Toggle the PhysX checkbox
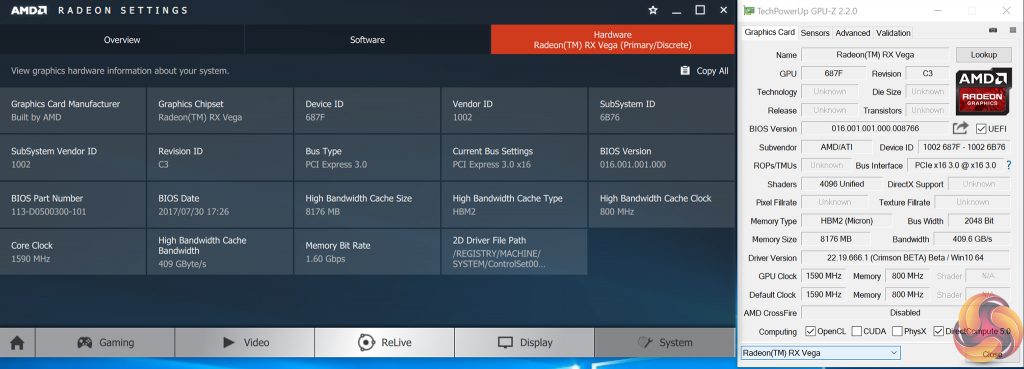The image size is (1024, 369). pyautogui.click(x=897, y=331)
